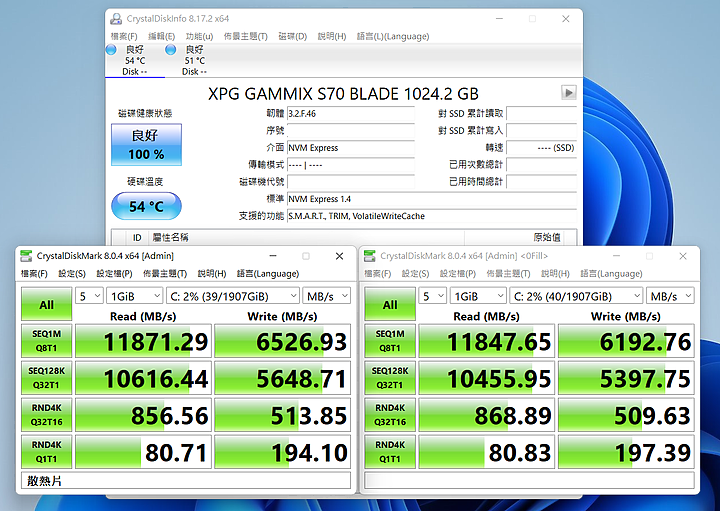This screenshot has width=720, height=511.
Task: Open 功能(u) menu in CrystalDiskInfo
Action: click(x=199, y=36)
